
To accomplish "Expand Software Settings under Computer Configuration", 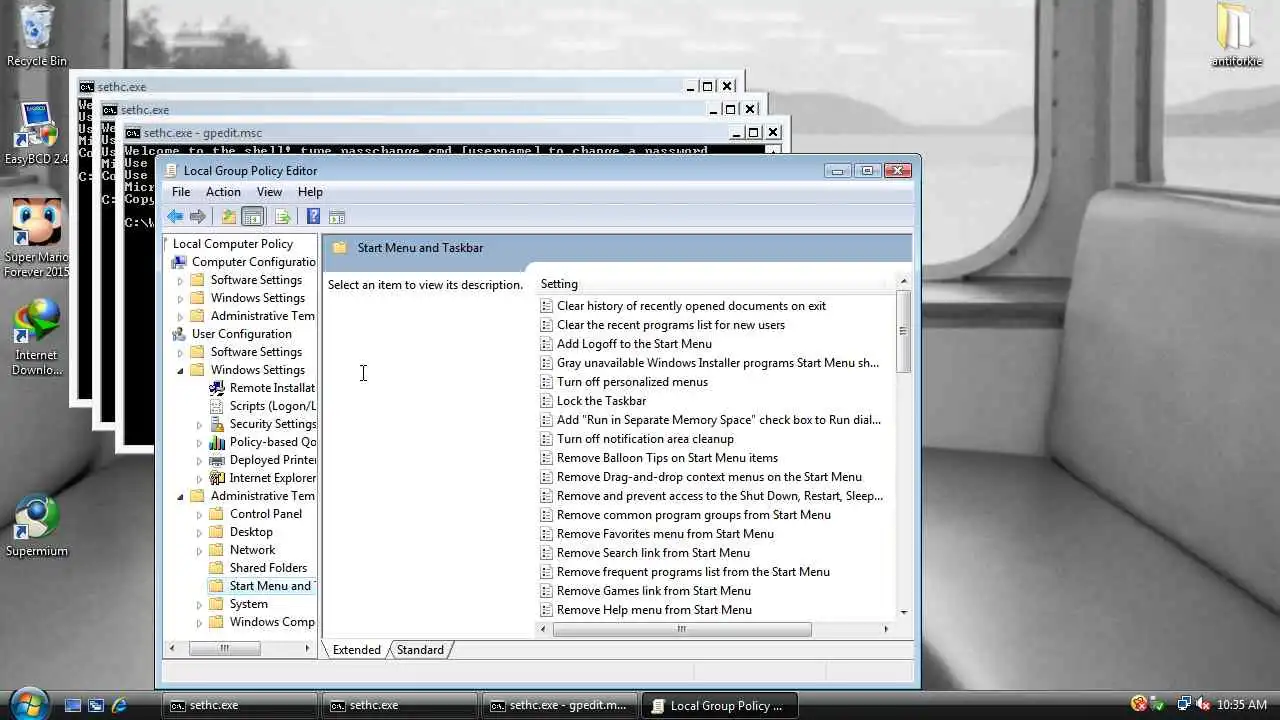I will pos(180,280).
